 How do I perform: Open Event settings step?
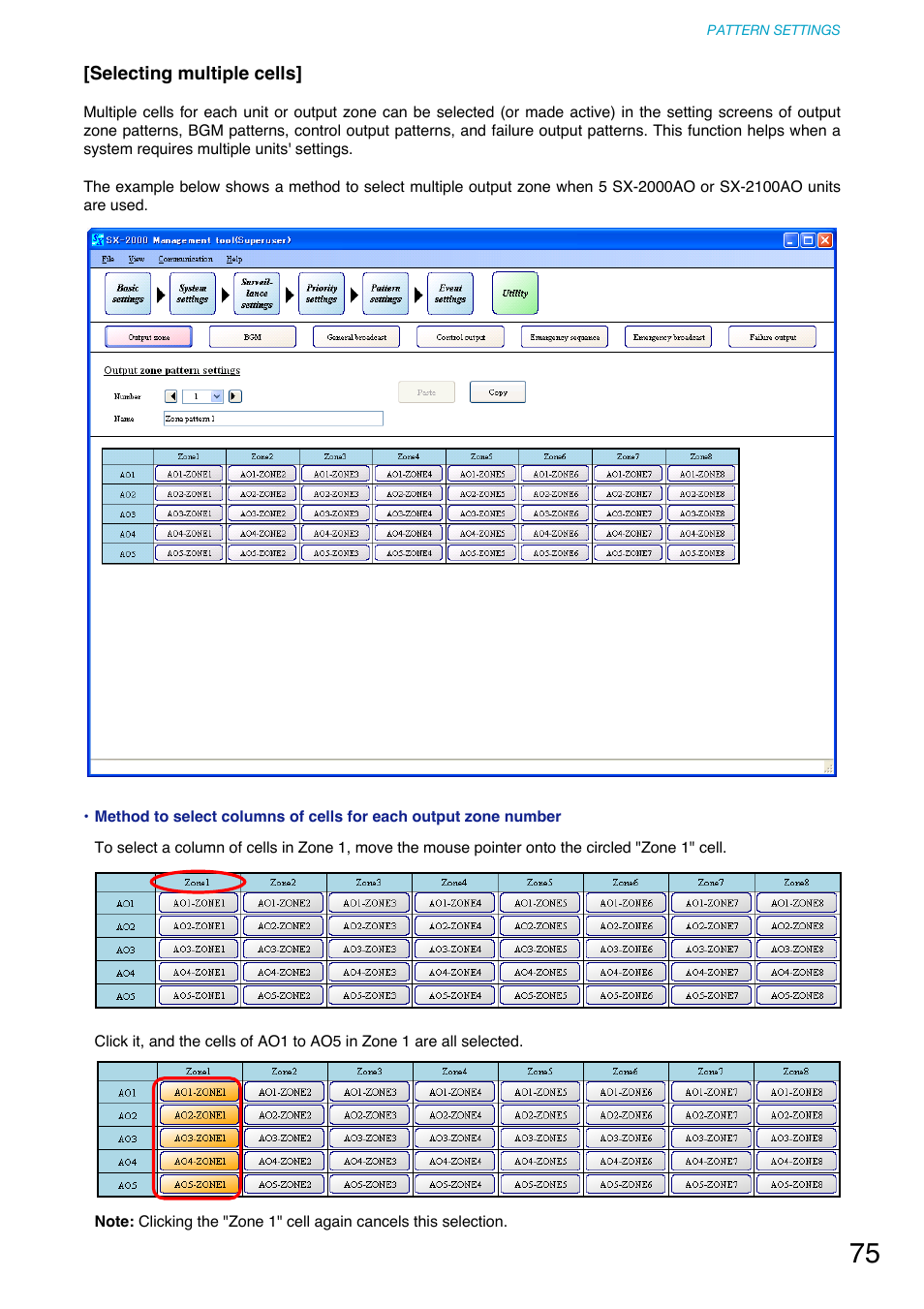pyautogui.click(x=450, y=294)
